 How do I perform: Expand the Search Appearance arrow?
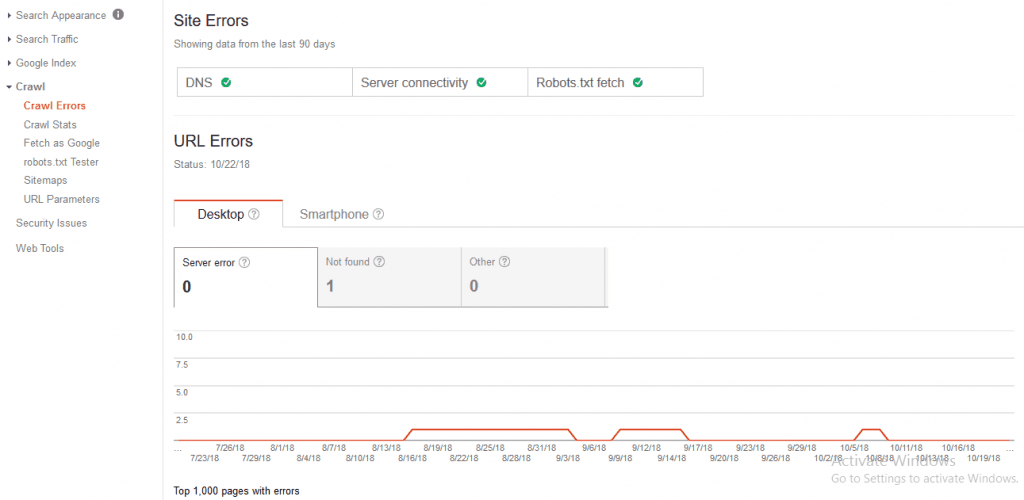[x=9, y=15]
